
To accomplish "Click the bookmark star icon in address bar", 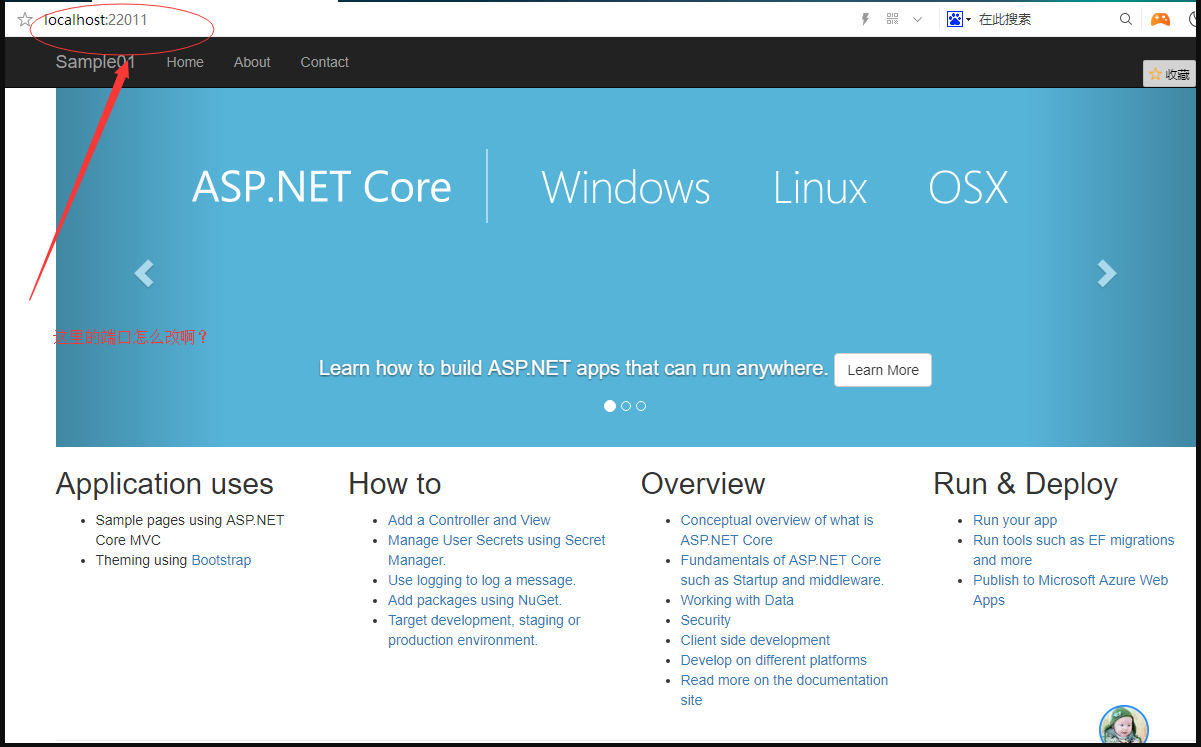I will pos(25,20).
